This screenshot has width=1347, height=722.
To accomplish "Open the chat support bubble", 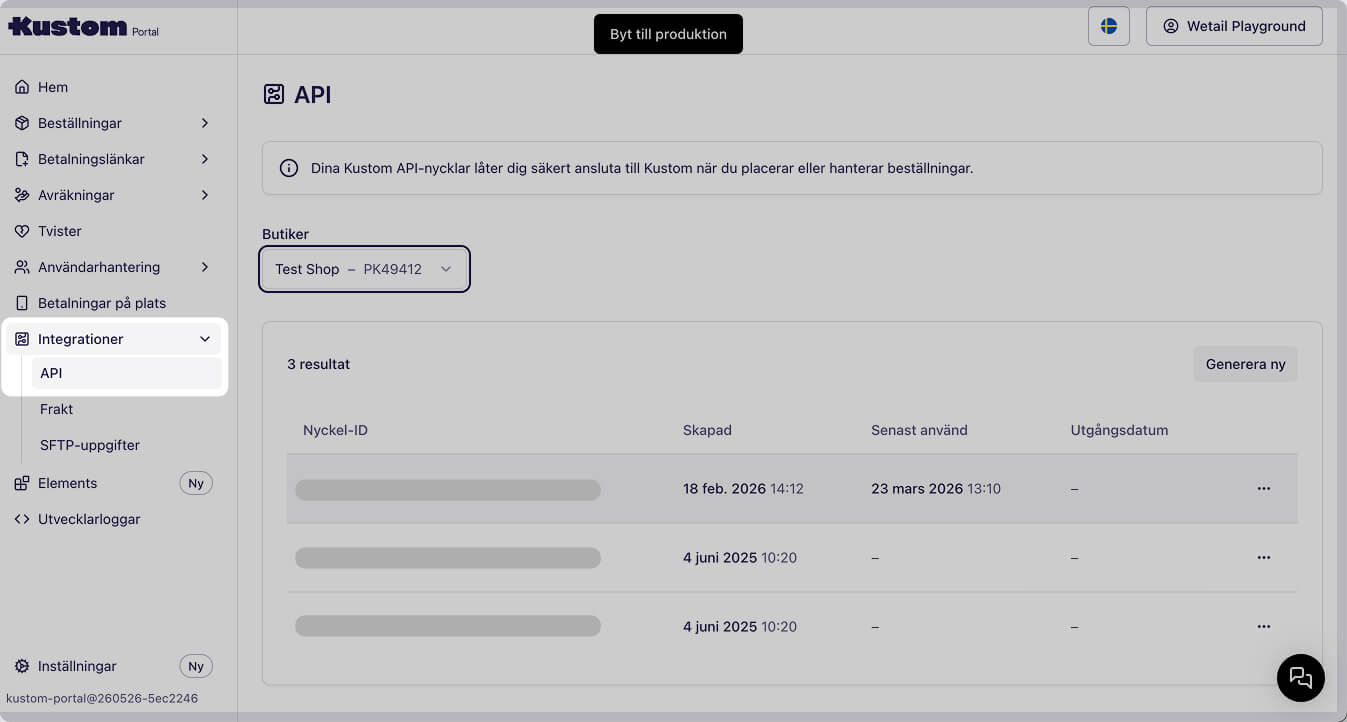I will click(x=1301, y=677).
